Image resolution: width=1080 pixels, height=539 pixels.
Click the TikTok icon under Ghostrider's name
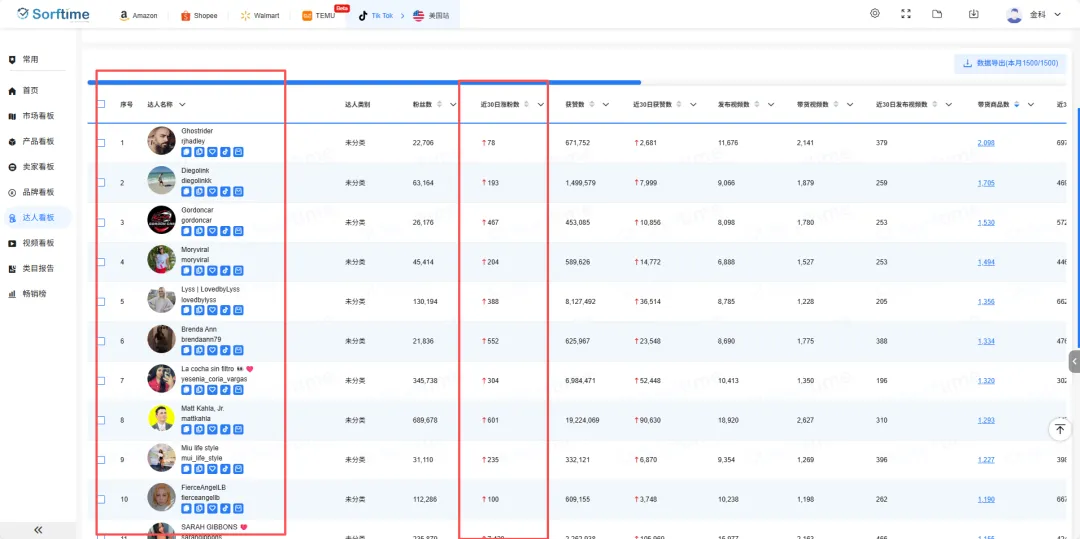click(225, 152)
